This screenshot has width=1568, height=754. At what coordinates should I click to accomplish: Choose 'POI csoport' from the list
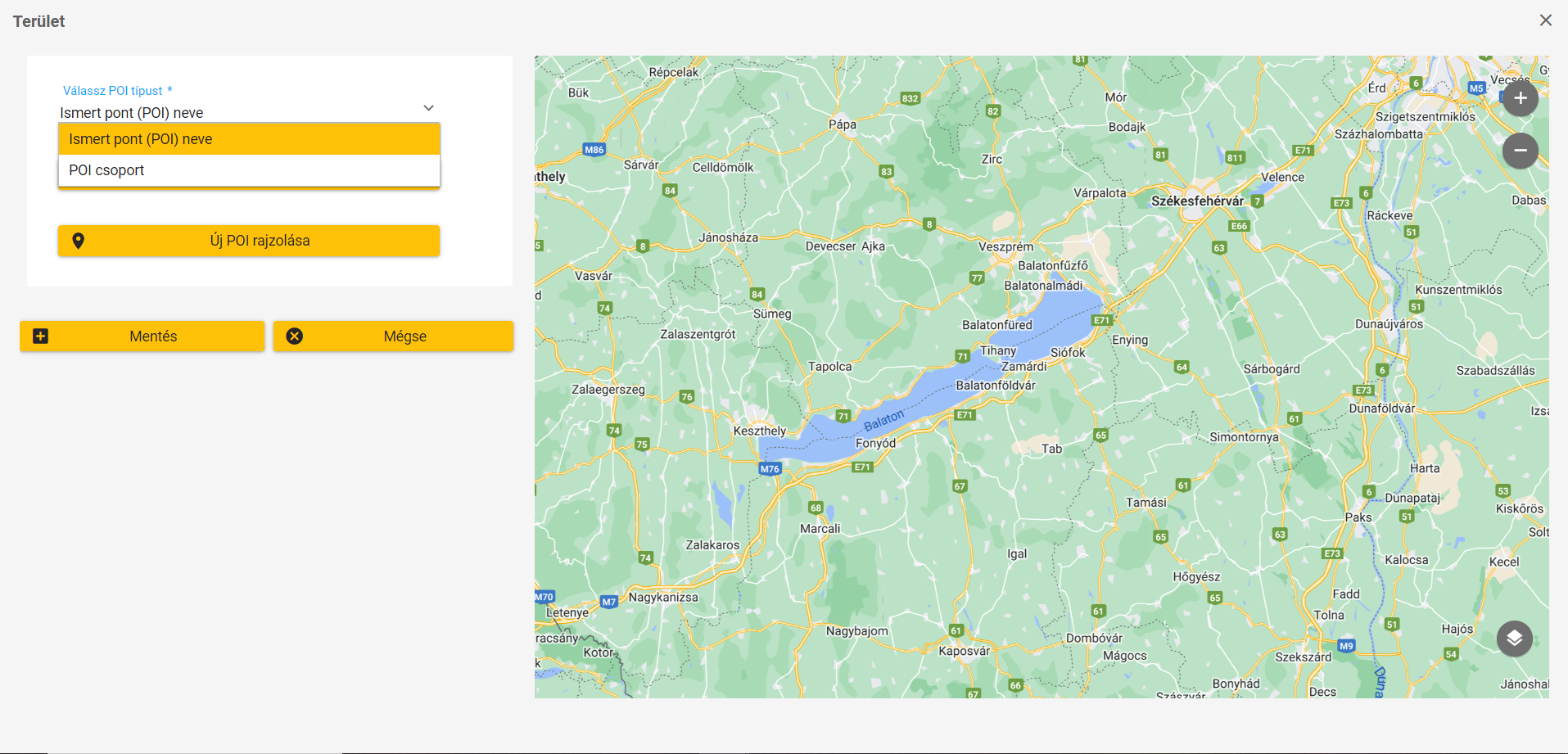(x=249, y=170)
